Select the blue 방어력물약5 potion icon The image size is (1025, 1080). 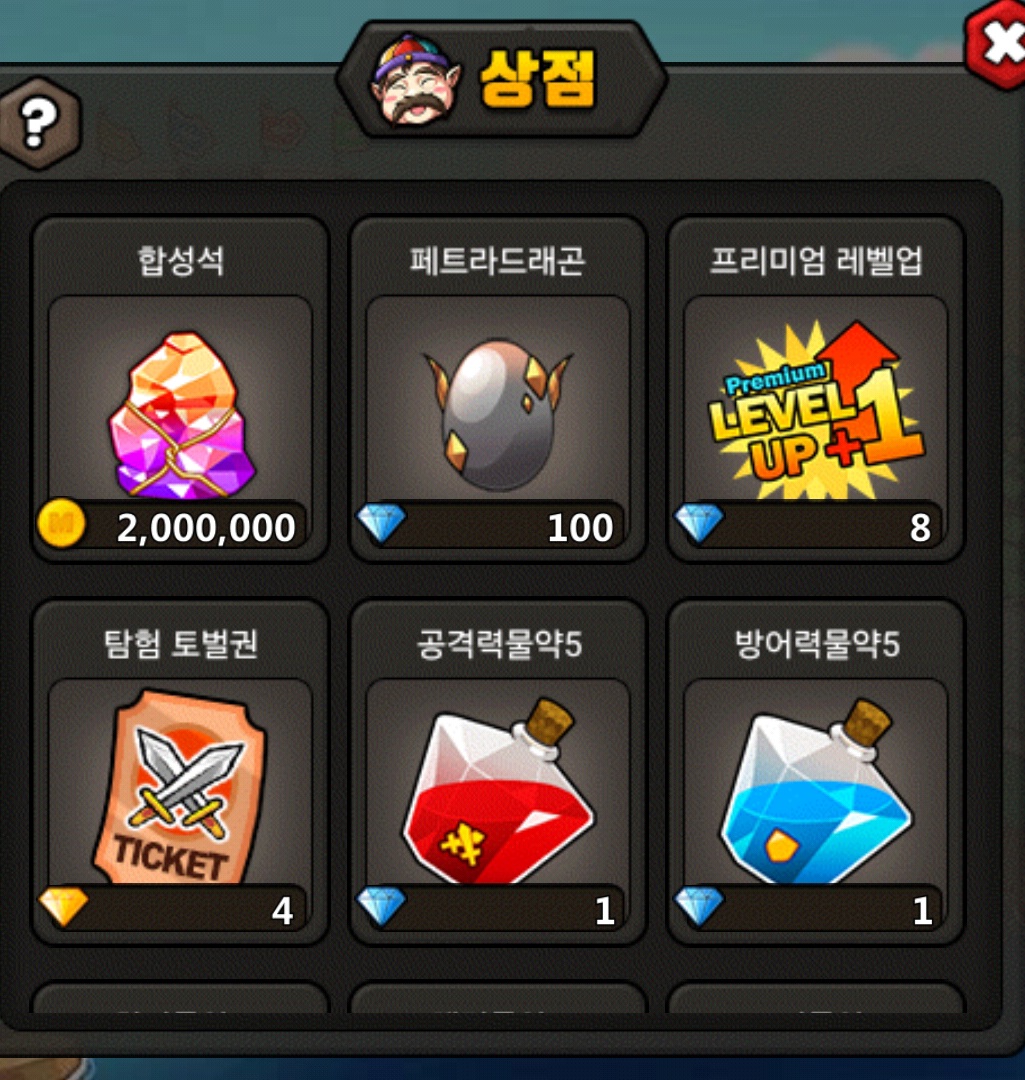tap(816, 792)
